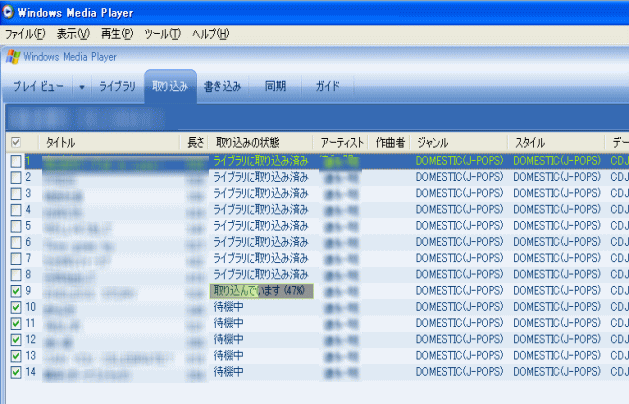Check the box for track 4
The image size is (629, 404).
pos(16,210)
